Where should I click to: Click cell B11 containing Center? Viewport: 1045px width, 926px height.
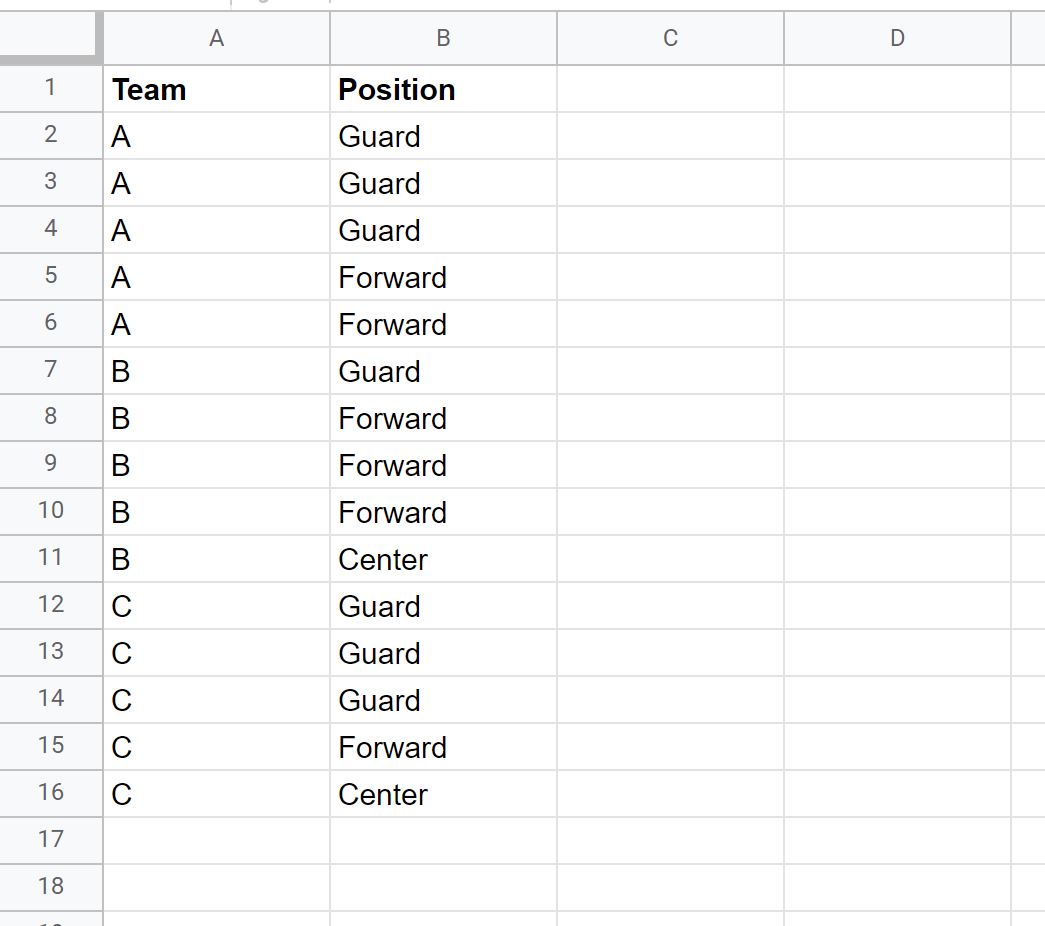(443, 559)
